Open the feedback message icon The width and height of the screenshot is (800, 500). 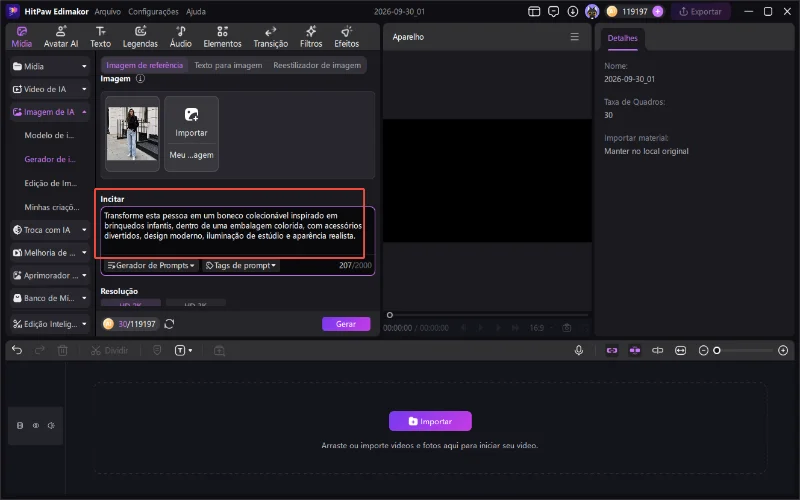click(553, 11)
